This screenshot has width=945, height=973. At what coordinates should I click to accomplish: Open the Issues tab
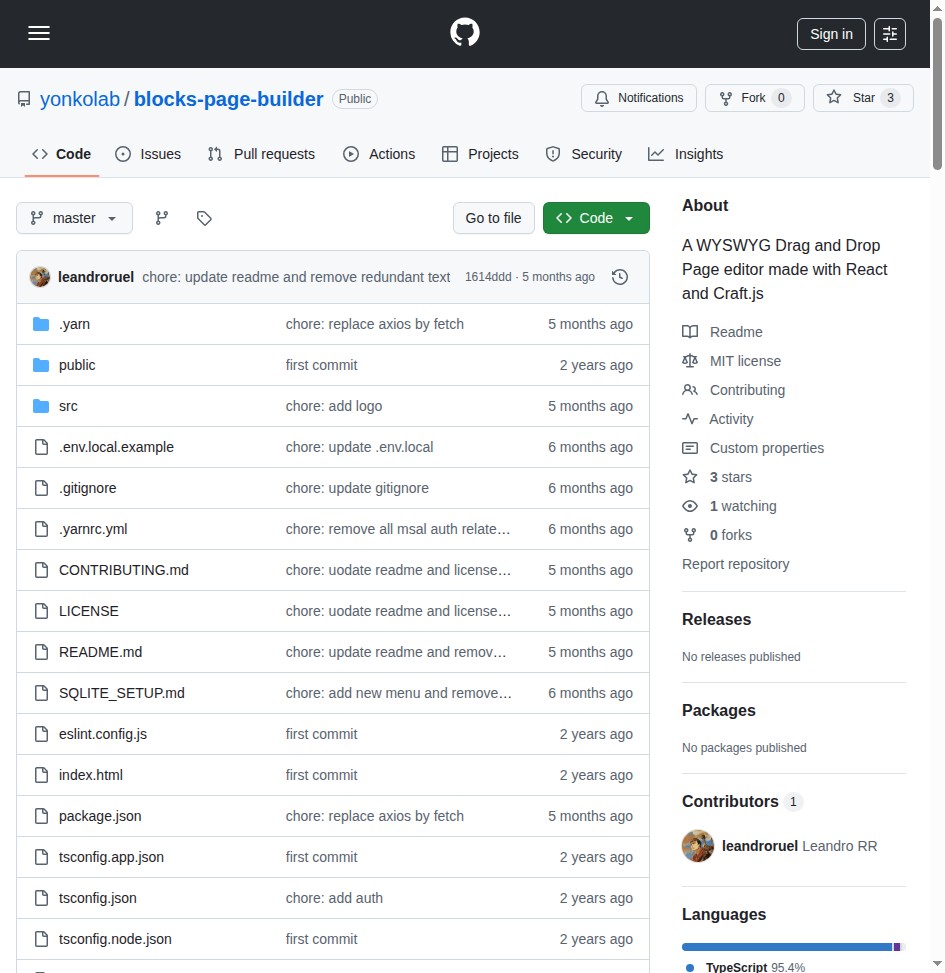(148, 154)
